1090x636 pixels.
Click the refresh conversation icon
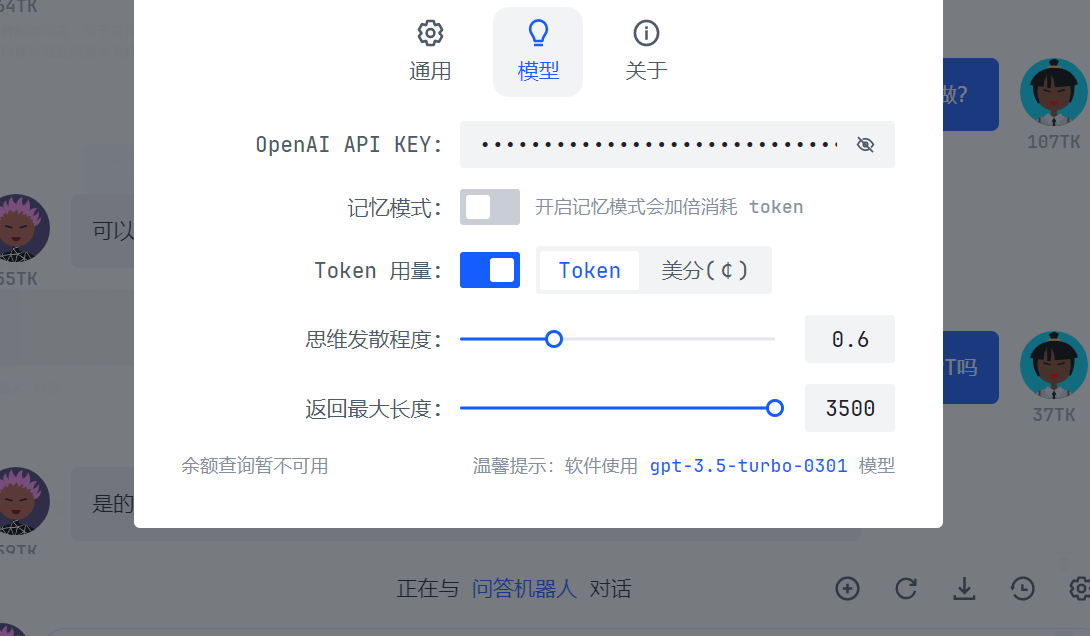[905, 589]
